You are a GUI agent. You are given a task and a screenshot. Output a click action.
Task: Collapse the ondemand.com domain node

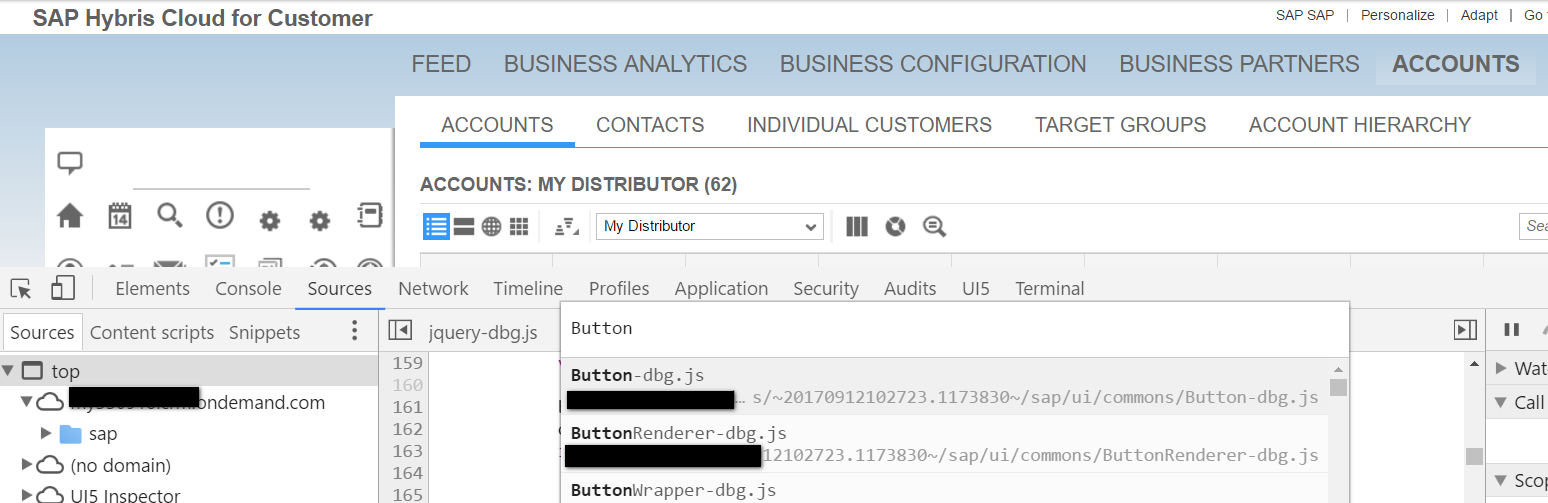[x=26, y=403]
